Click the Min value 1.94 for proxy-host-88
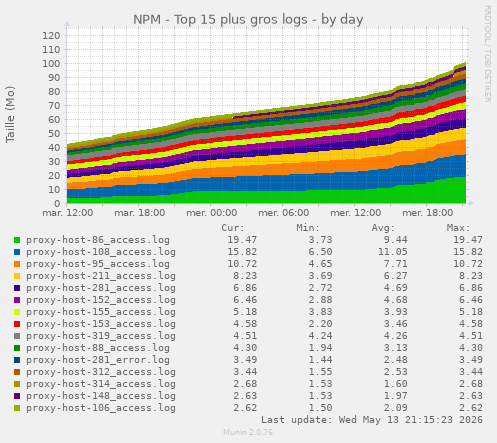This screenshot has width=497, height=443. 320,348
